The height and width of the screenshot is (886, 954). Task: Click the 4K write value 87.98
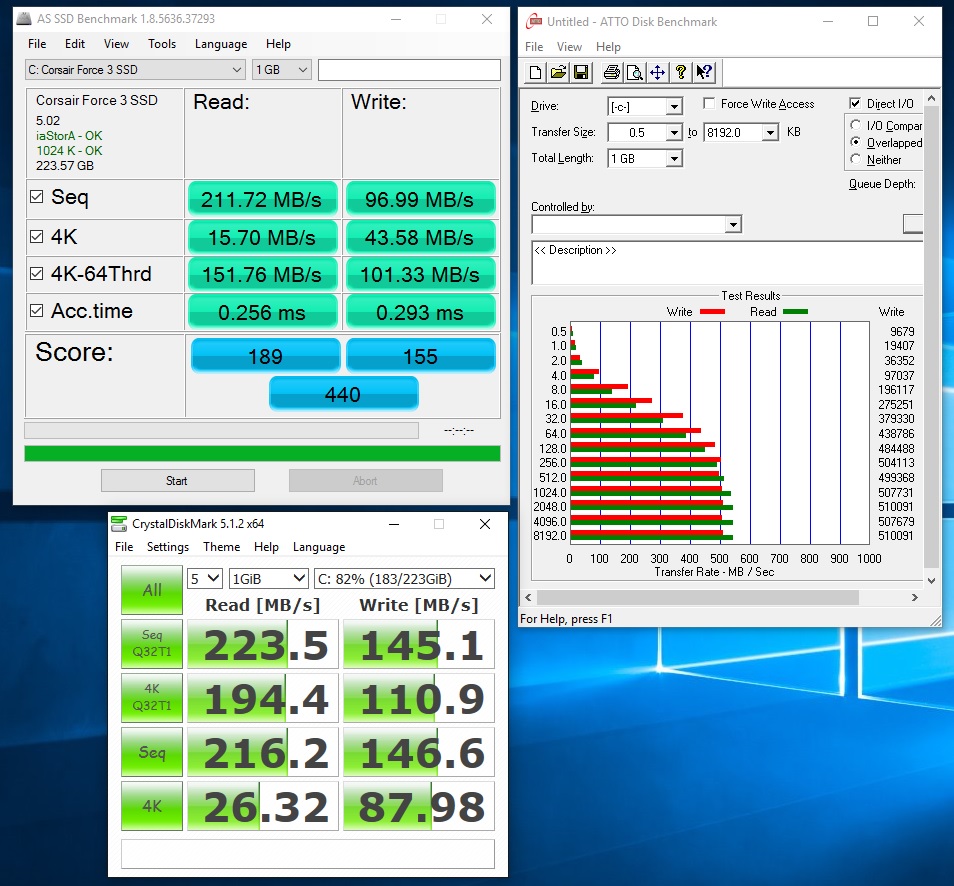[x=419, y=806]
